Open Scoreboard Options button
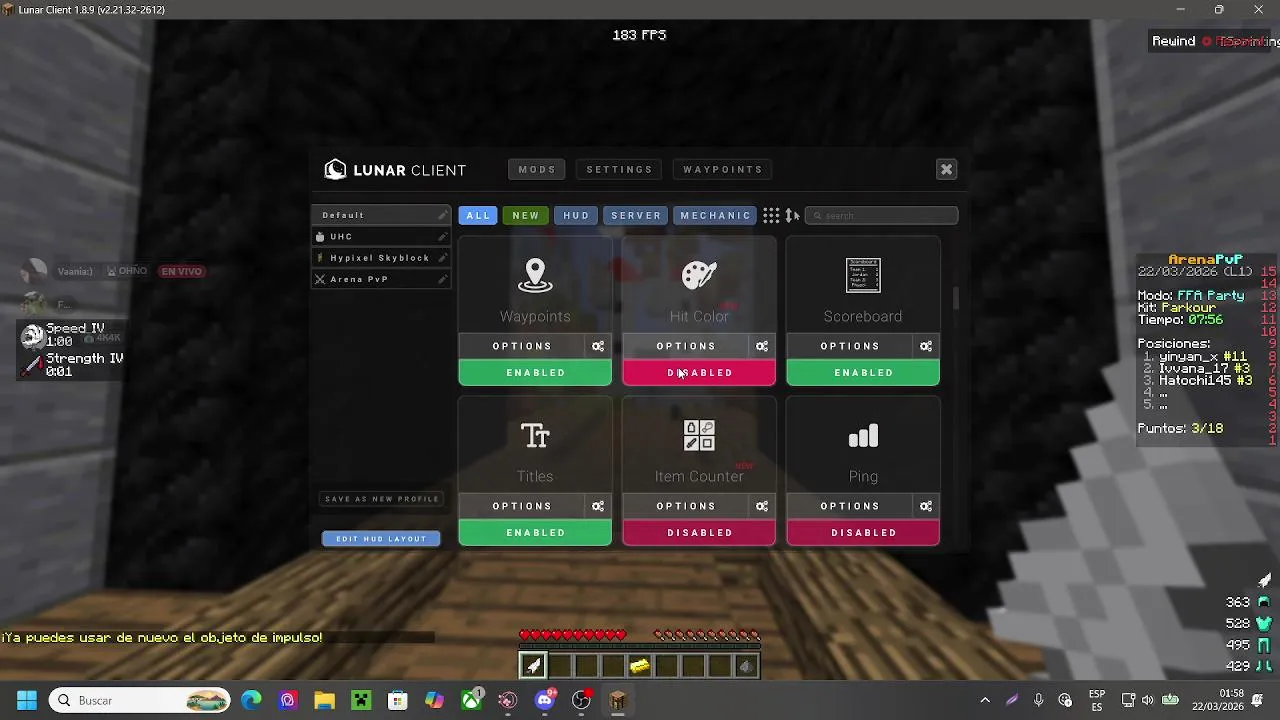The width and height of the screenshot is (1280, 720). coord(850,346)
